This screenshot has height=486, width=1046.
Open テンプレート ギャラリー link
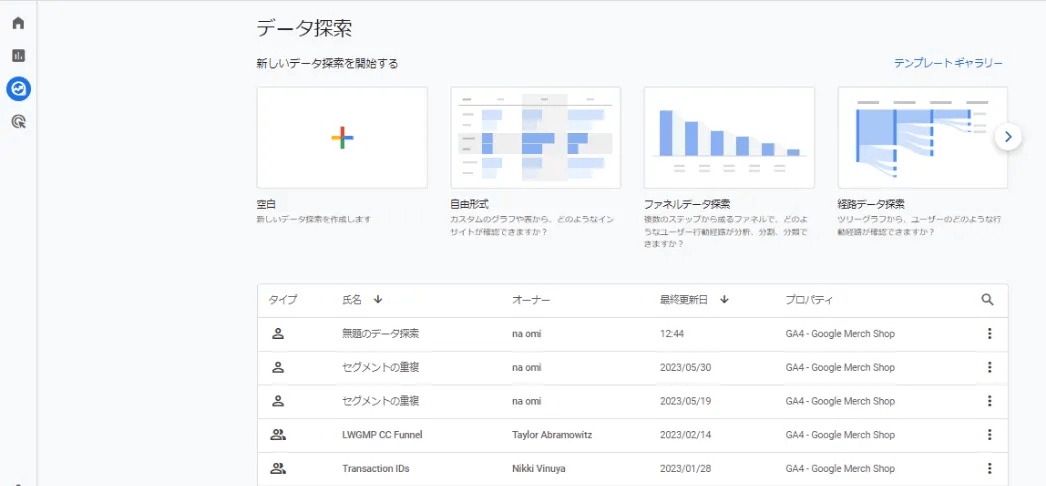coord(948,63)
